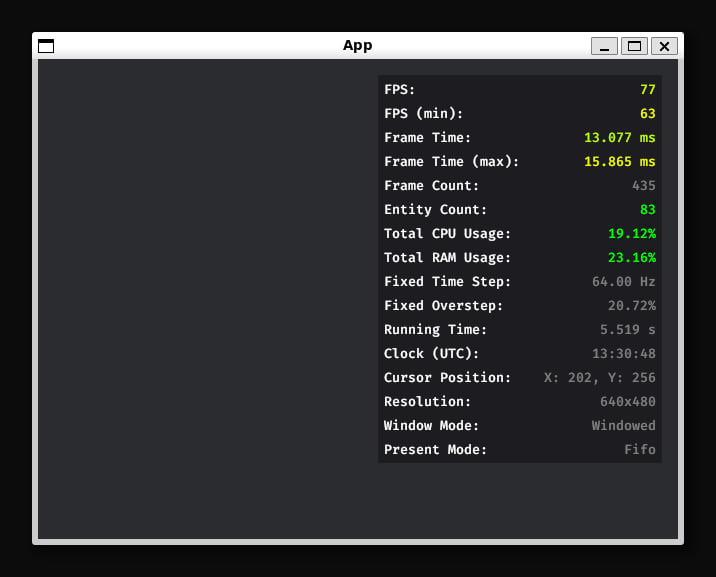Close the App window

(x=664, y=46)
